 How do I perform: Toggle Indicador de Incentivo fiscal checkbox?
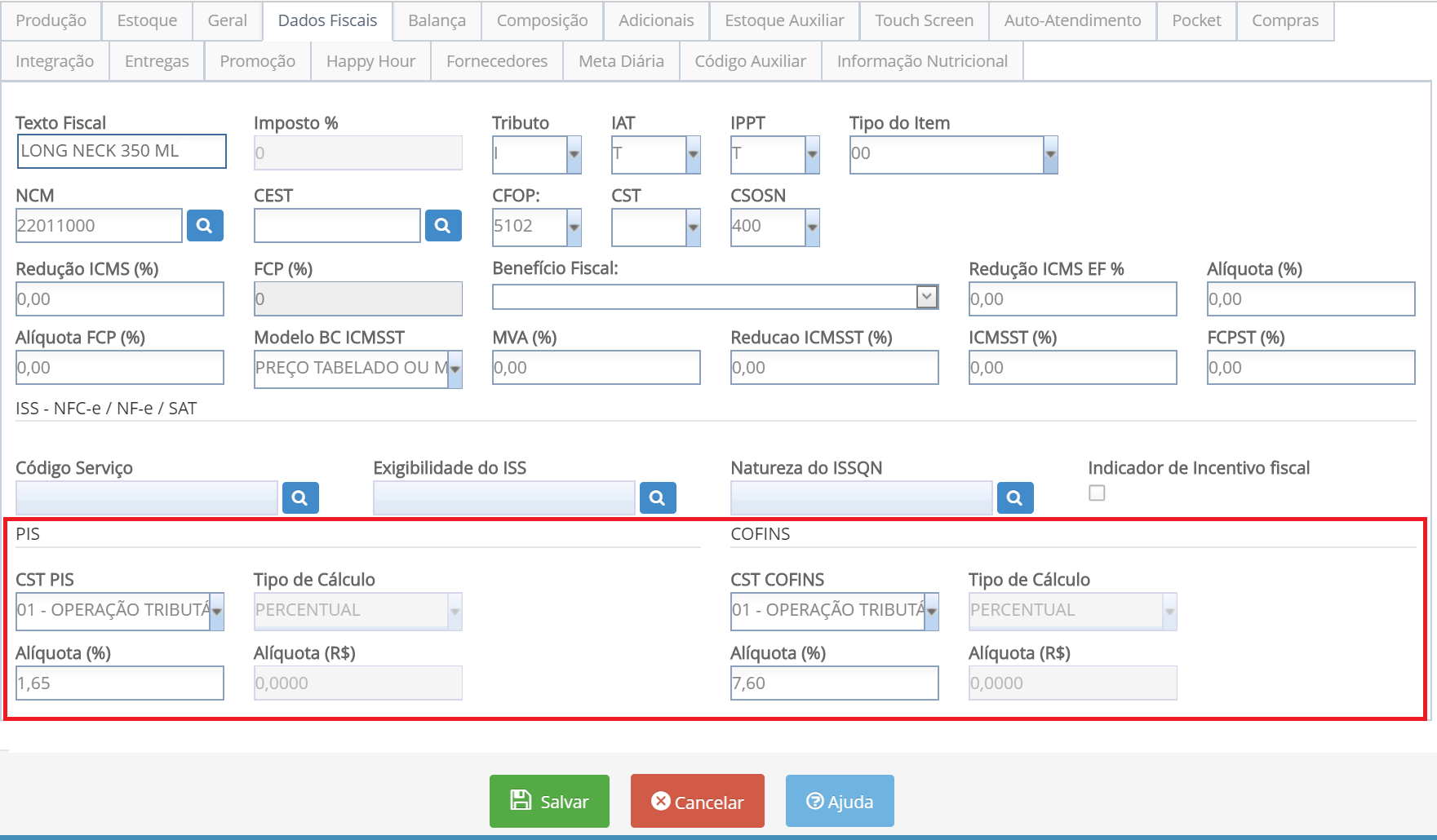point(1097,493)
